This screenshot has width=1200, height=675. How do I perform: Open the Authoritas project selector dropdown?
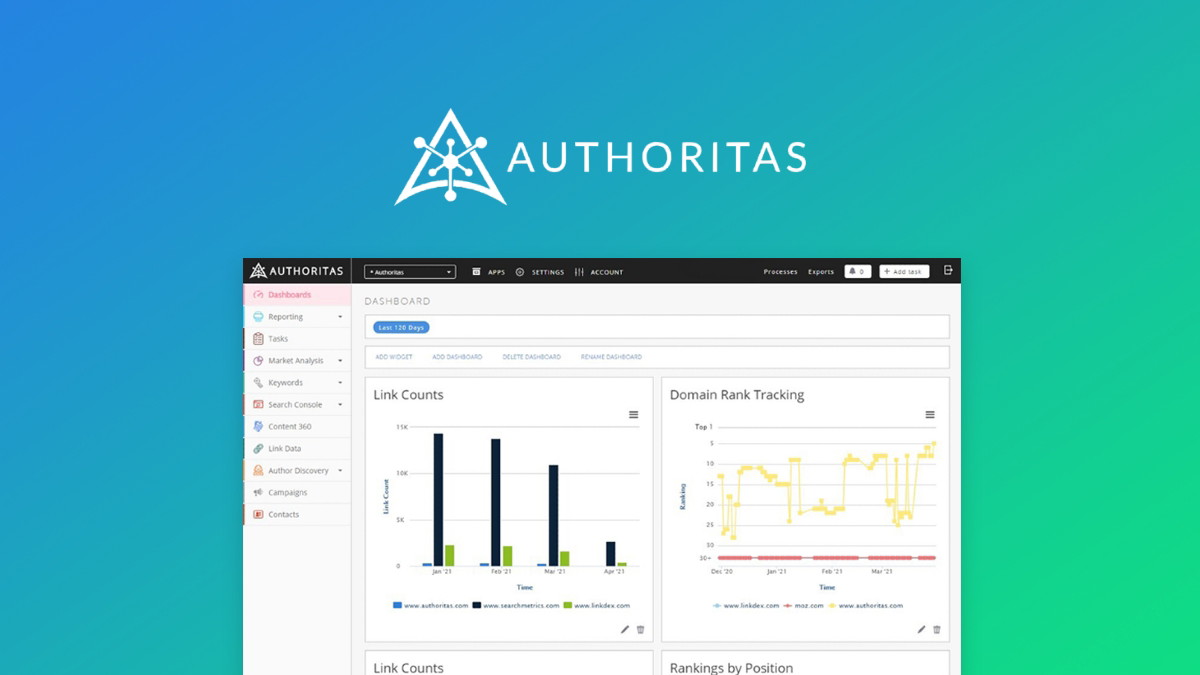pyautogui.click(x=410, y=272)
